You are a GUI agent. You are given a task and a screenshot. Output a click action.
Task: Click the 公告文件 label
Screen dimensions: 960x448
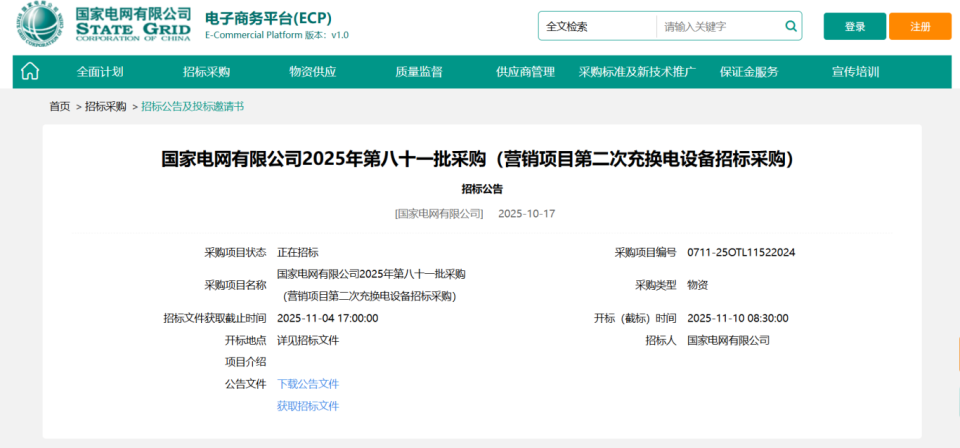[x=246, y=384]
